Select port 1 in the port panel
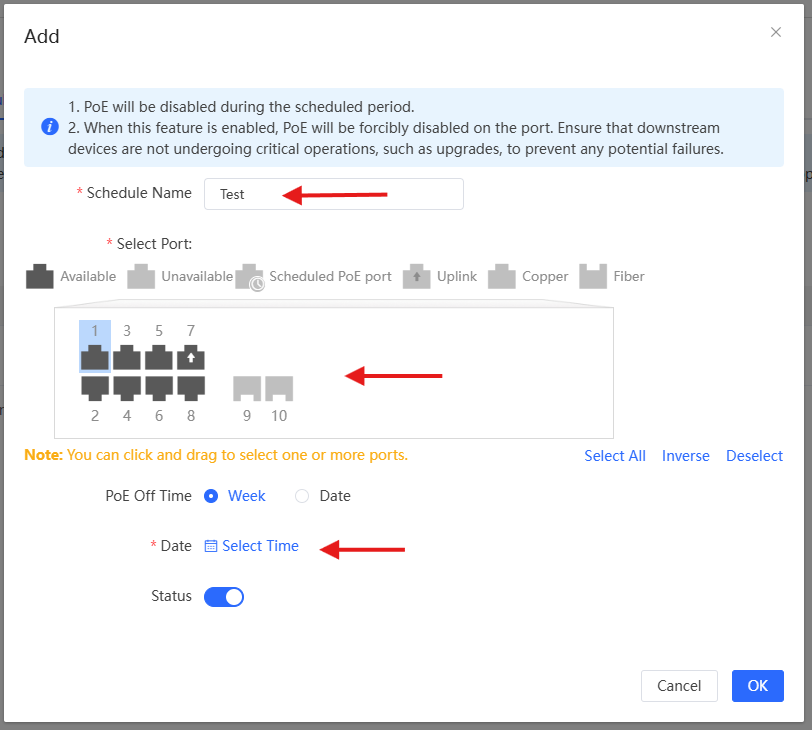 pos(95,358)
